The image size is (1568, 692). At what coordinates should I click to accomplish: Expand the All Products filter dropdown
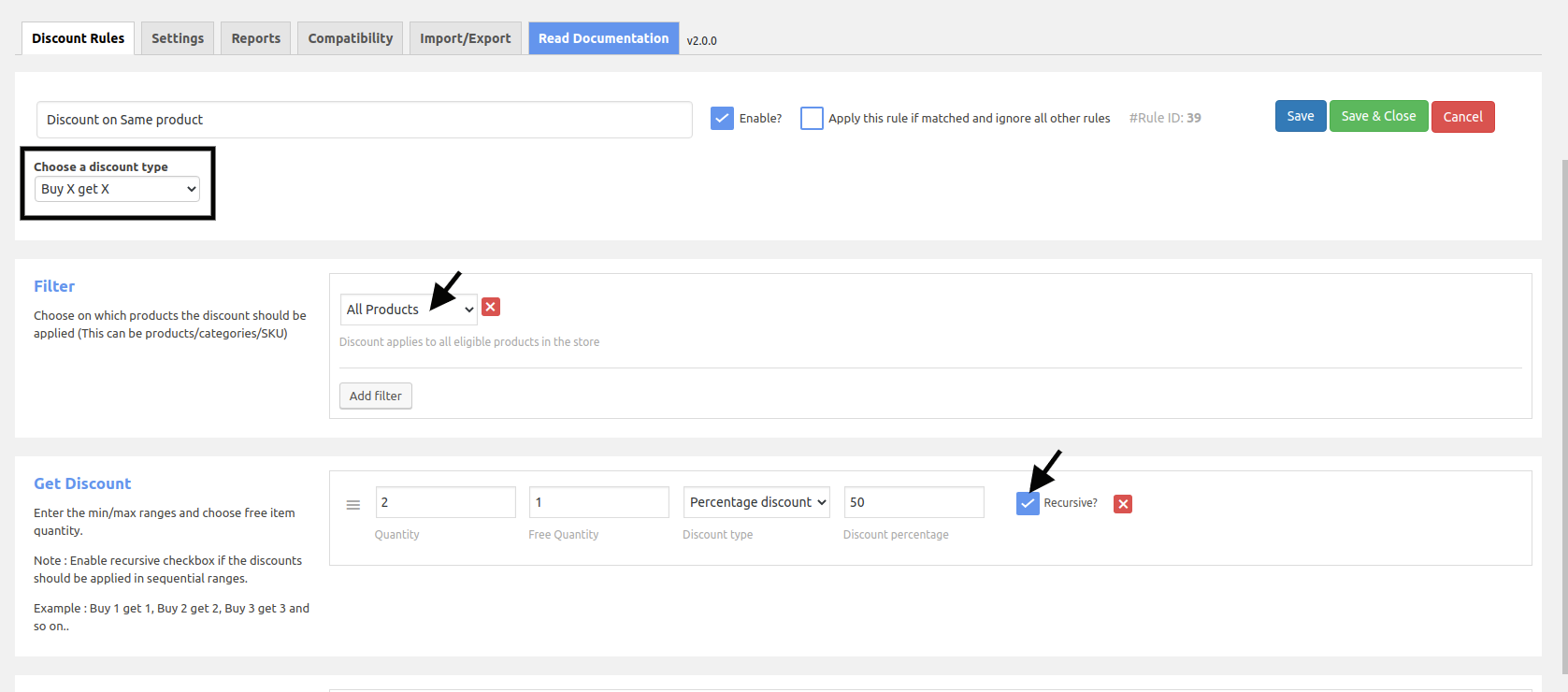[409, 310]
